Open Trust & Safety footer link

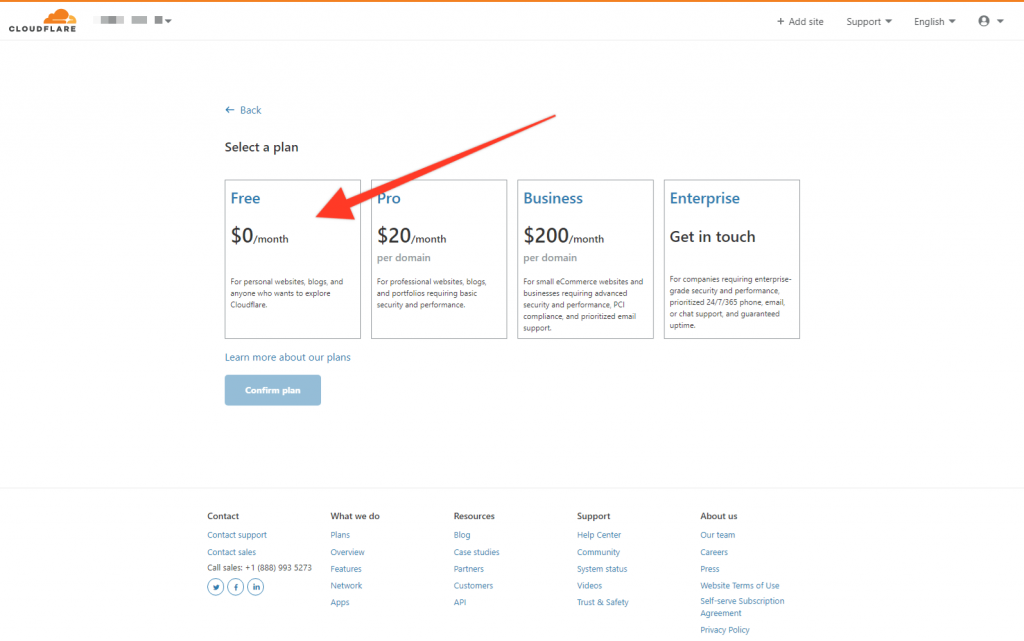tap(602, 602)
